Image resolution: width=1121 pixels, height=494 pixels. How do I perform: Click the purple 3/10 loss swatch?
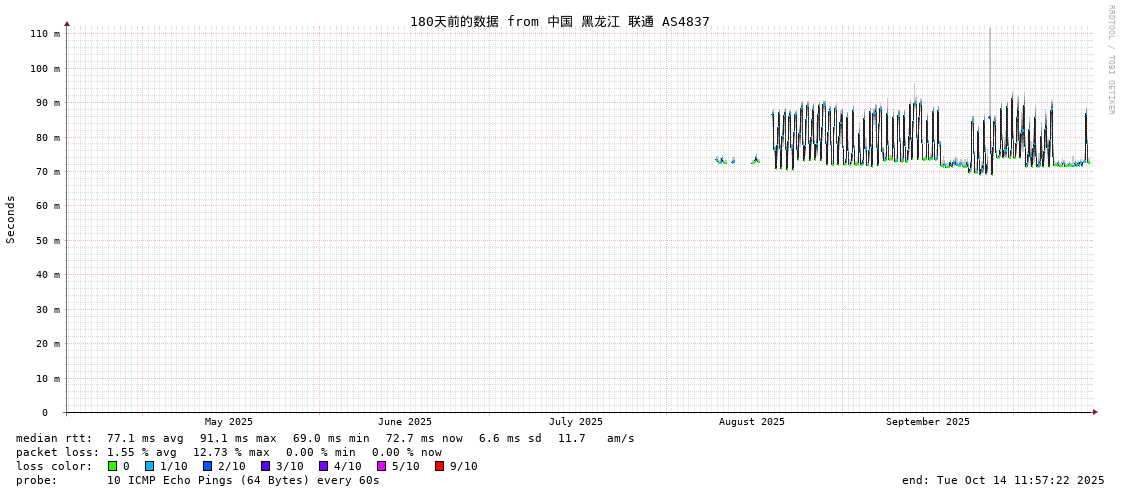coord(266,466)
